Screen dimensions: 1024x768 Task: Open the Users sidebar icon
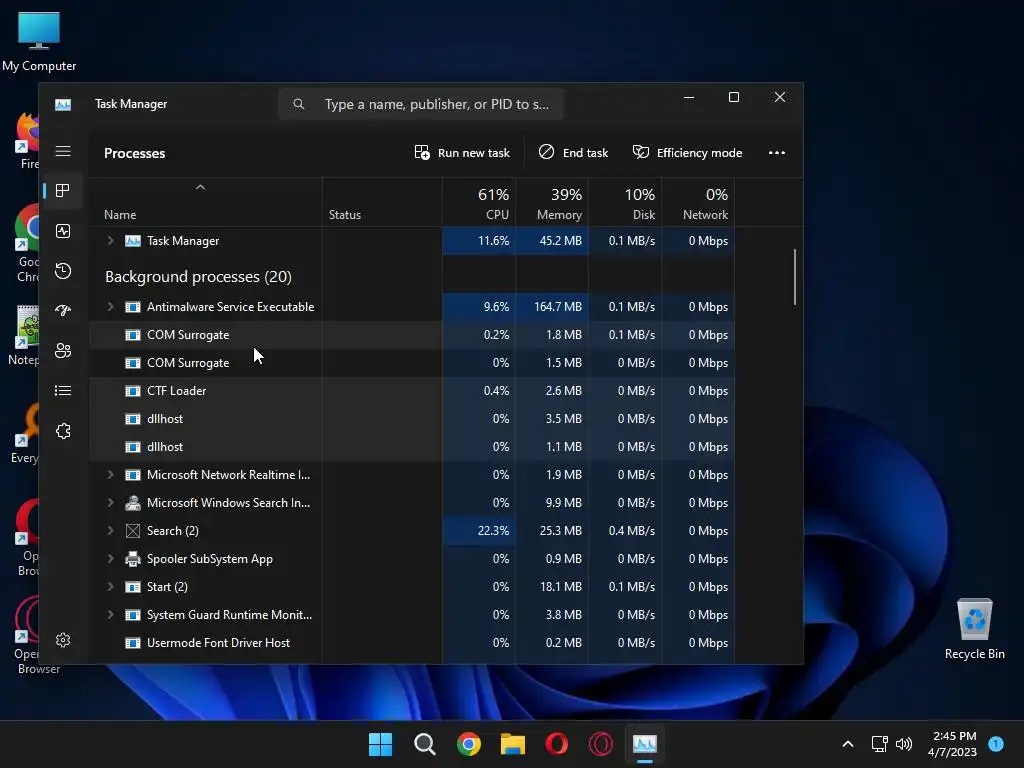click(63, 351)
